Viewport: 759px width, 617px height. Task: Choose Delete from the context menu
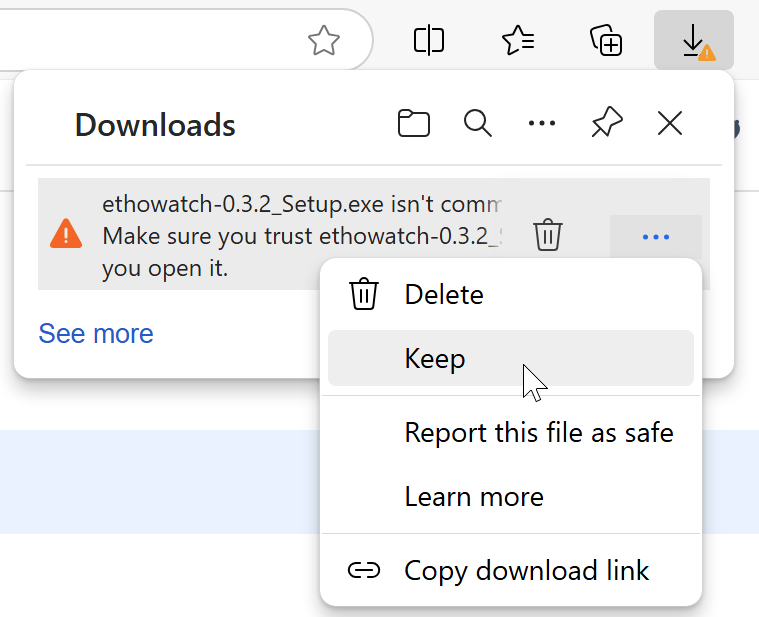coord(444,294)
